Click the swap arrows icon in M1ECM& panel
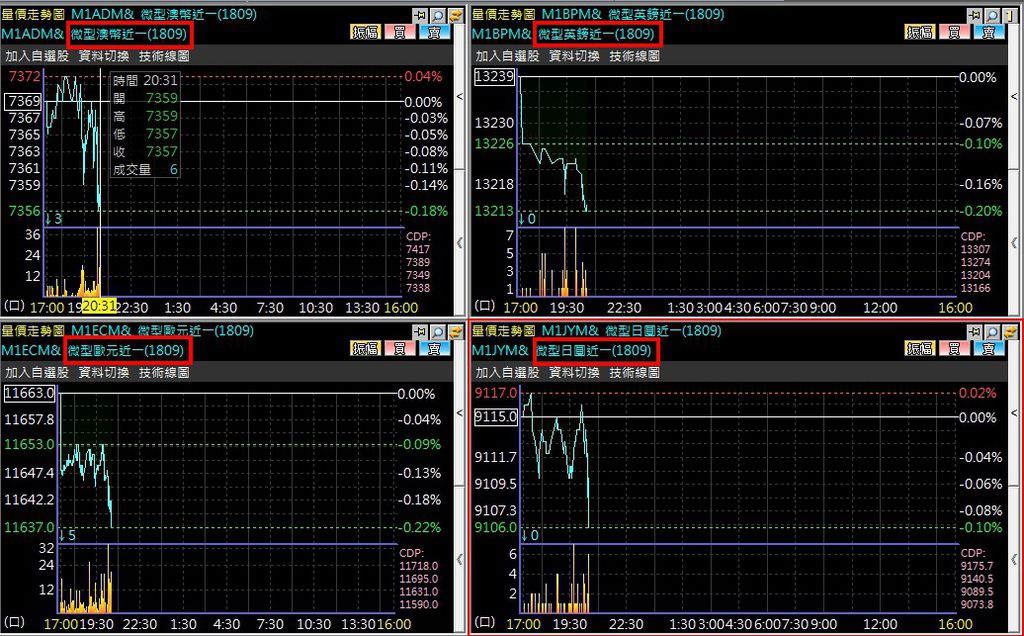 [x=454, y=331]
